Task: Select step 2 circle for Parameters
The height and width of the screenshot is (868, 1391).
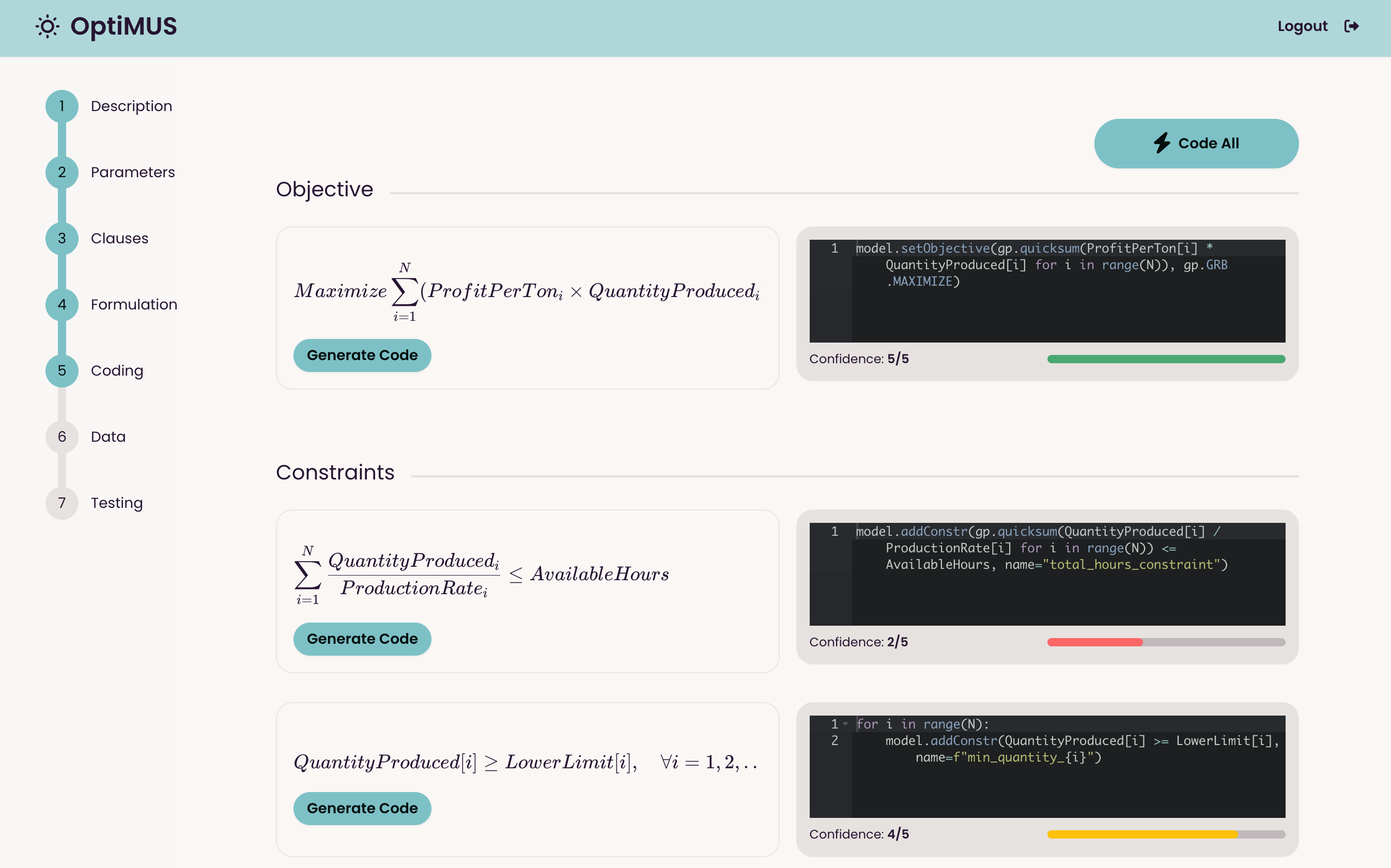Action: pyautogui.click(x=62, y=172)
